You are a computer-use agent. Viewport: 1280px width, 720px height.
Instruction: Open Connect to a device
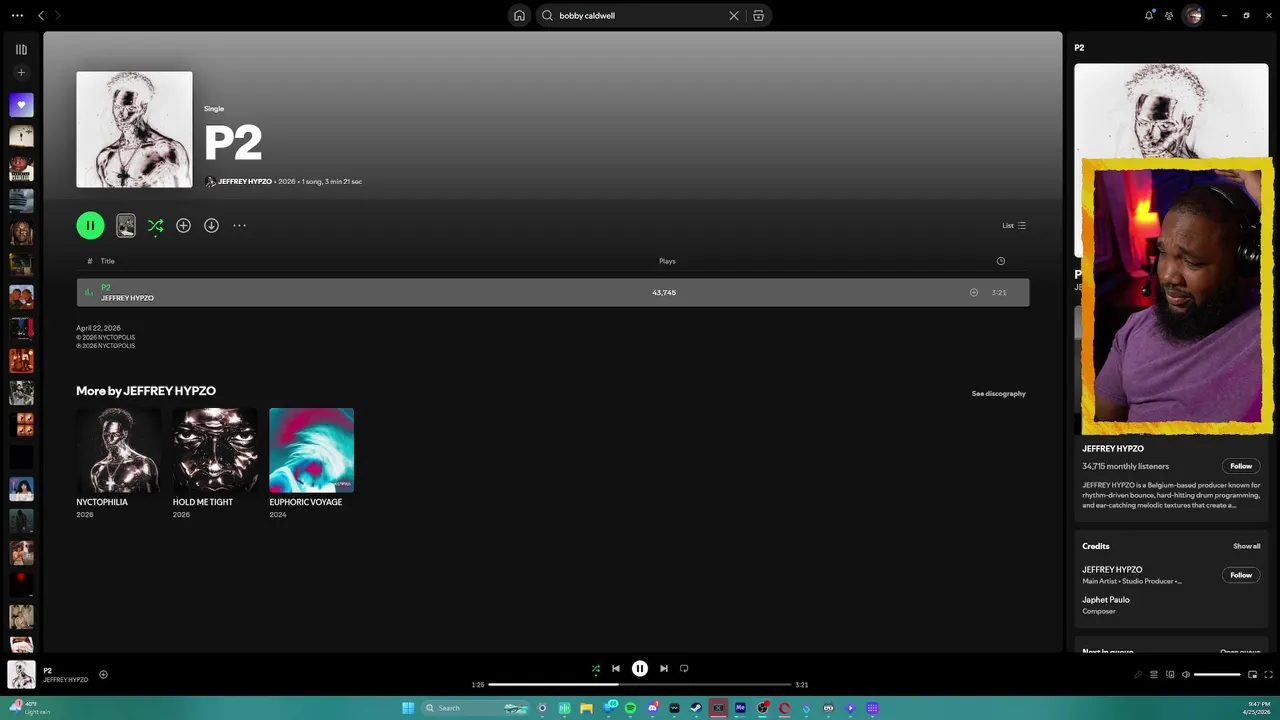pyautogui.click(x=1169, y=675)
